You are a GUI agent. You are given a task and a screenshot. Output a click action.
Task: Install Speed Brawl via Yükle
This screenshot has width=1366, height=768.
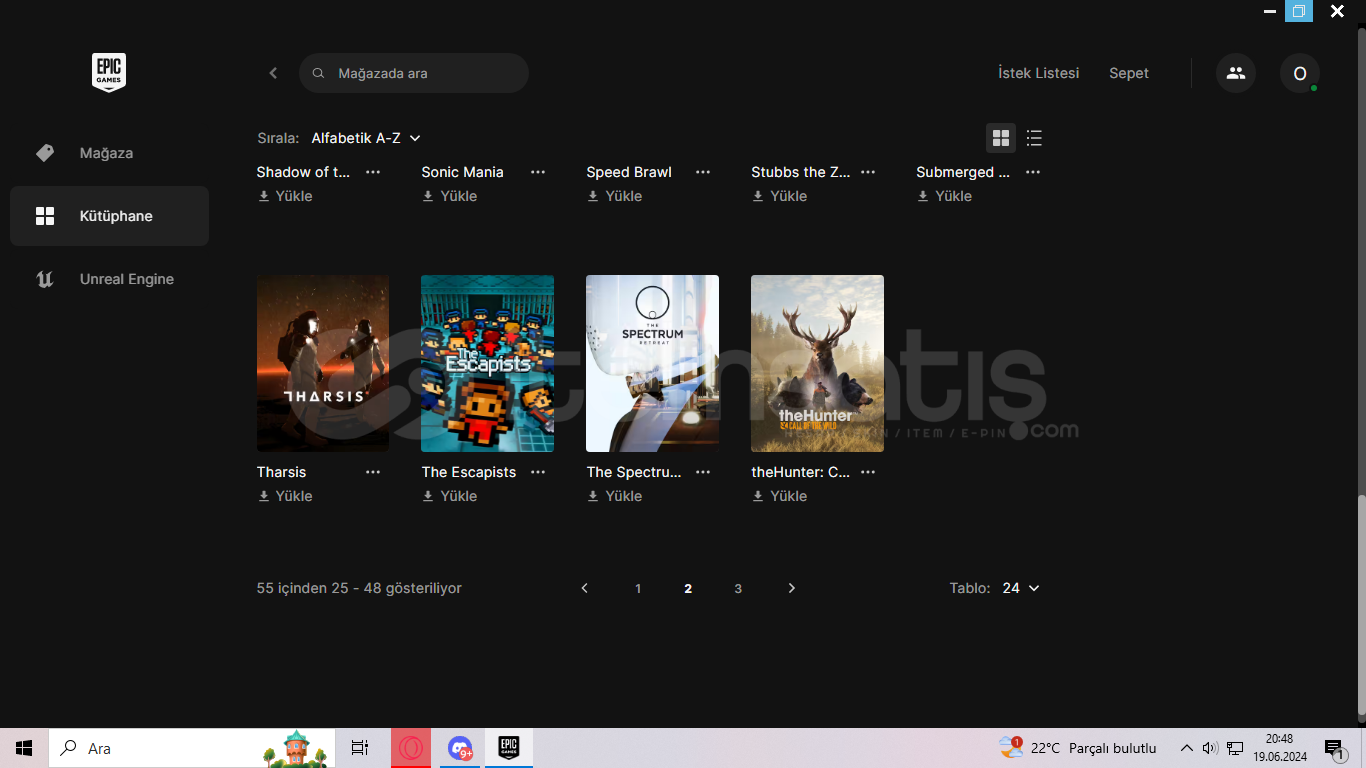(x=615, y=196)
